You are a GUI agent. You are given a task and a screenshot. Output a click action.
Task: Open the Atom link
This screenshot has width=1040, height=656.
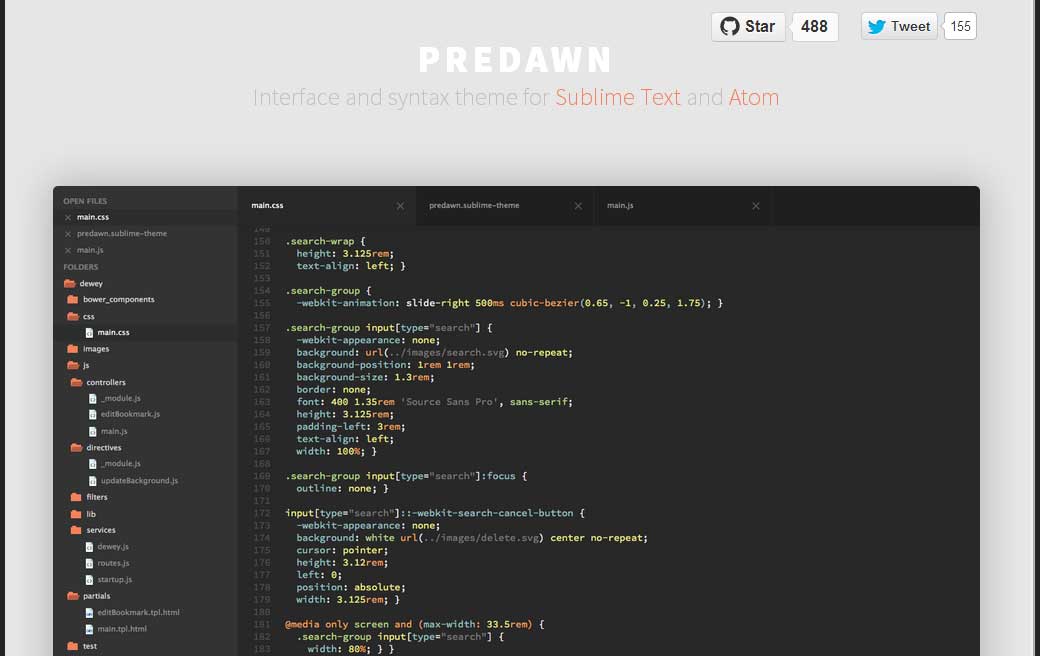[x=754, y=97]
